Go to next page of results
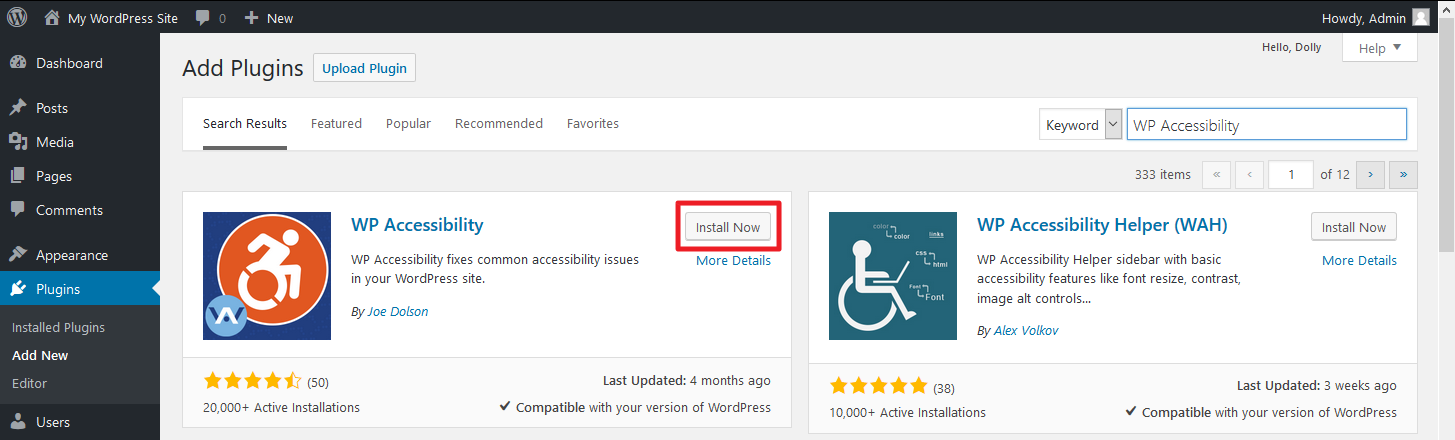The width and height of the screenshot is (1455, 440). point(1370,174)
